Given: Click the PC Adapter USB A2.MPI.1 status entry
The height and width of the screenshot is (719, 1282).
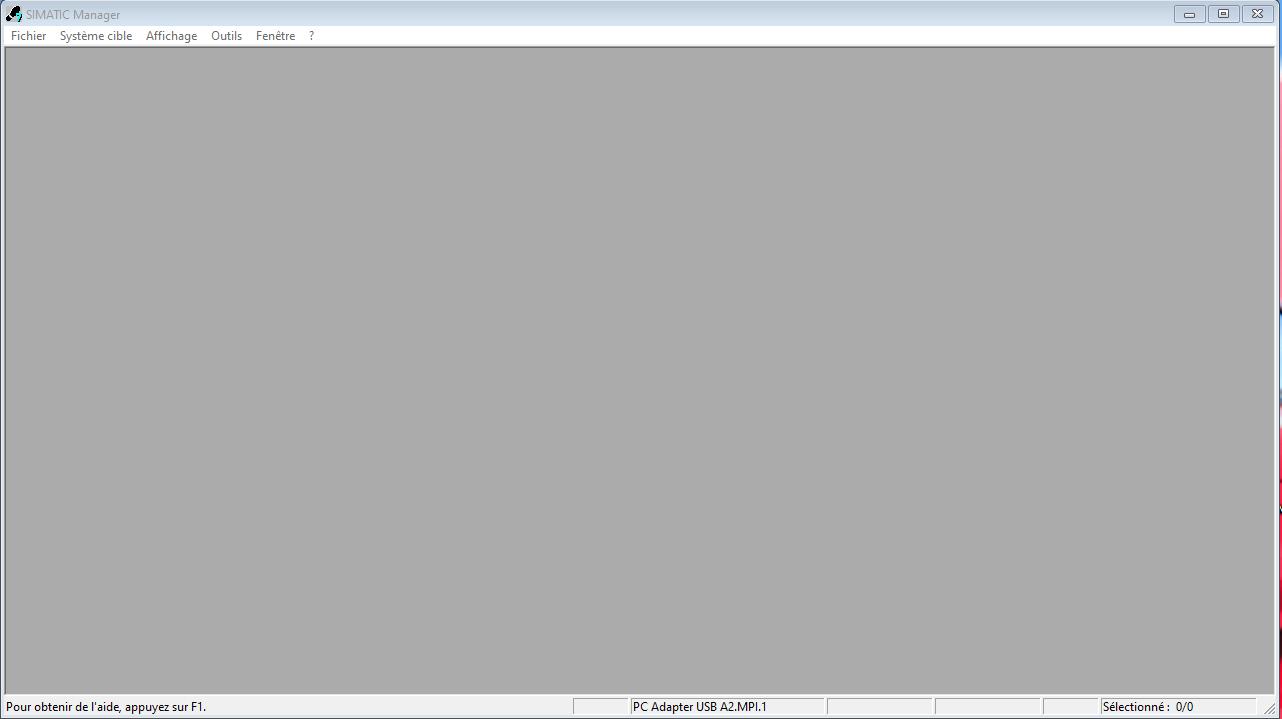Looking at the screenshot, I should coord(727,707).
